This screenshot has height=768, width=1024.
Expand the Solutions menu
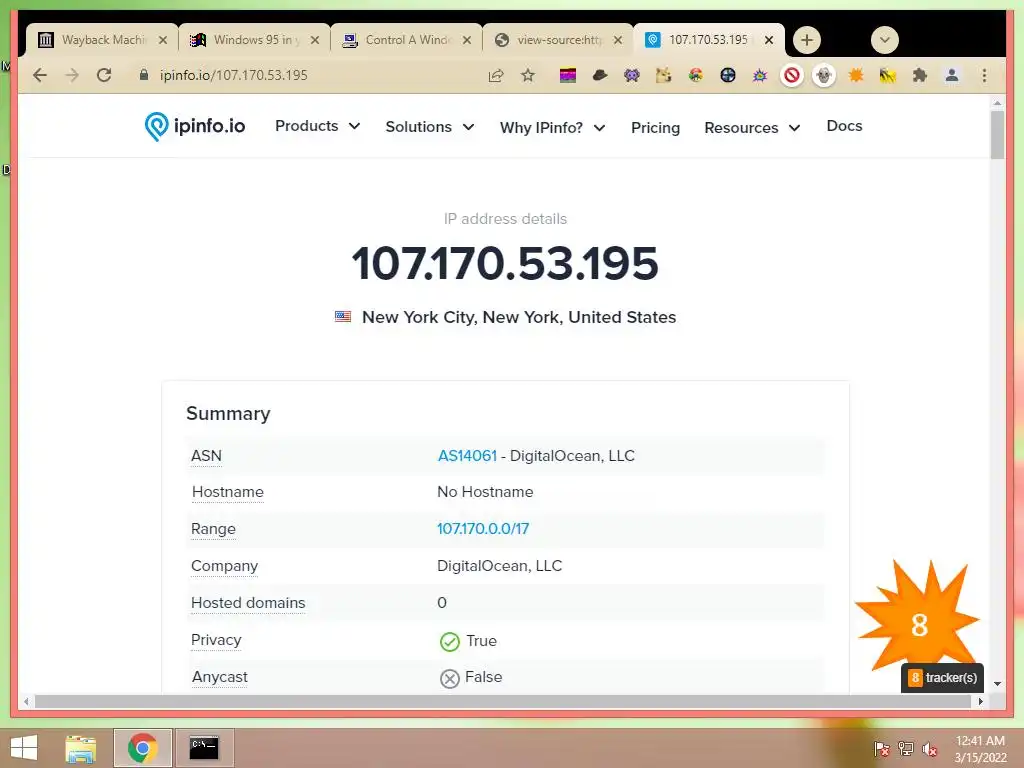[x=430, y=127]
